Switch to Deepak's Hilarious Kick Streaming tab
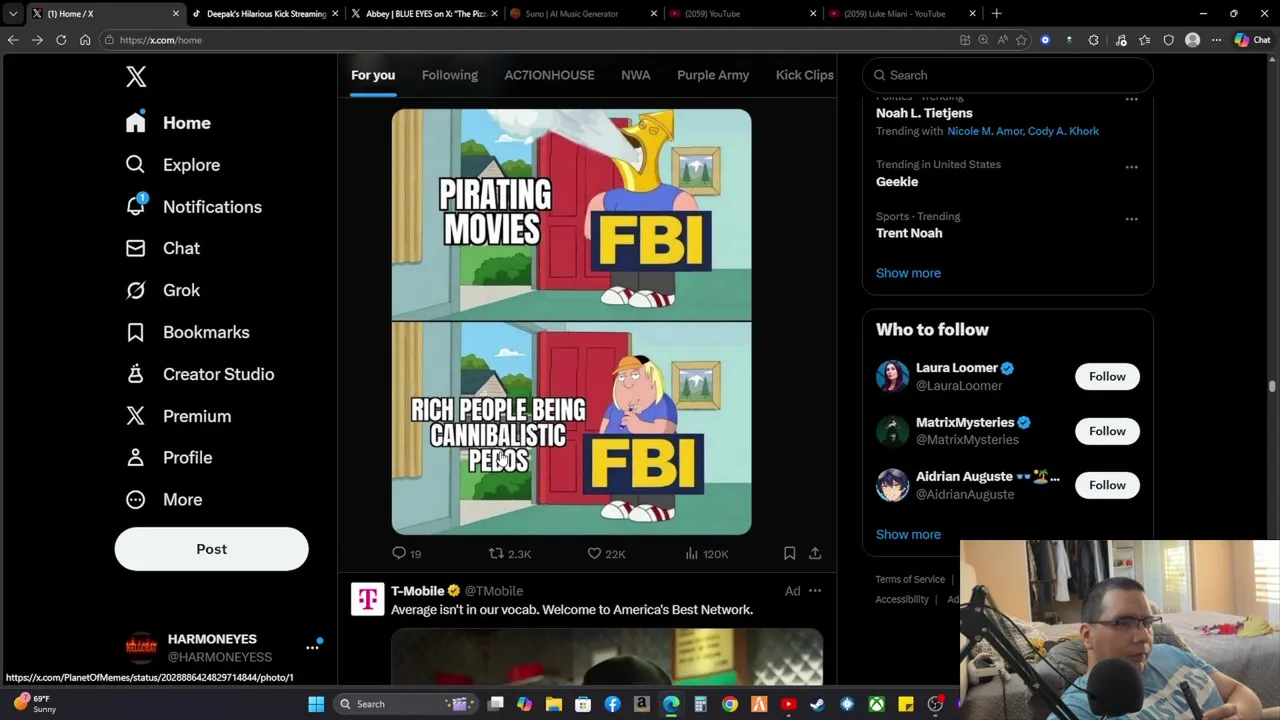The width and height of the screenshot is (1280, 720). point(266,14)
